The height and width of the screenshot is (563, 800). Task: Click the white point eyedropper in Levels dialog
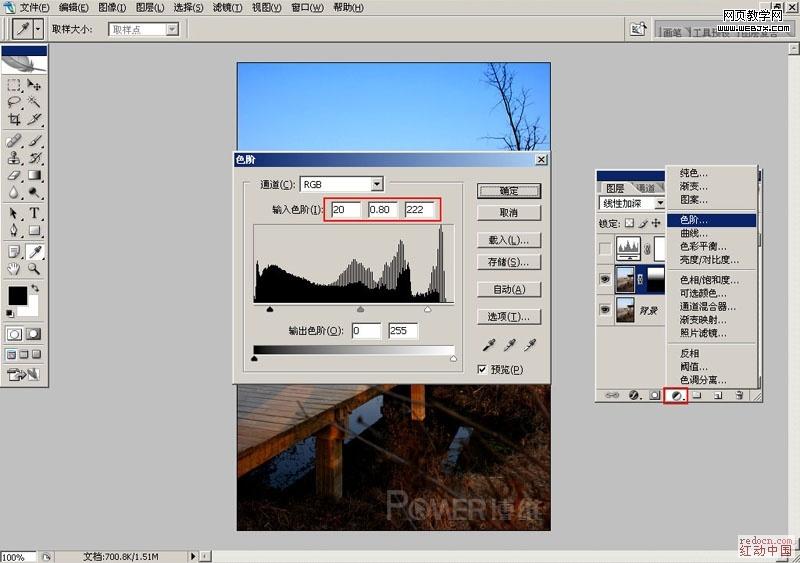tap(530, 346)
